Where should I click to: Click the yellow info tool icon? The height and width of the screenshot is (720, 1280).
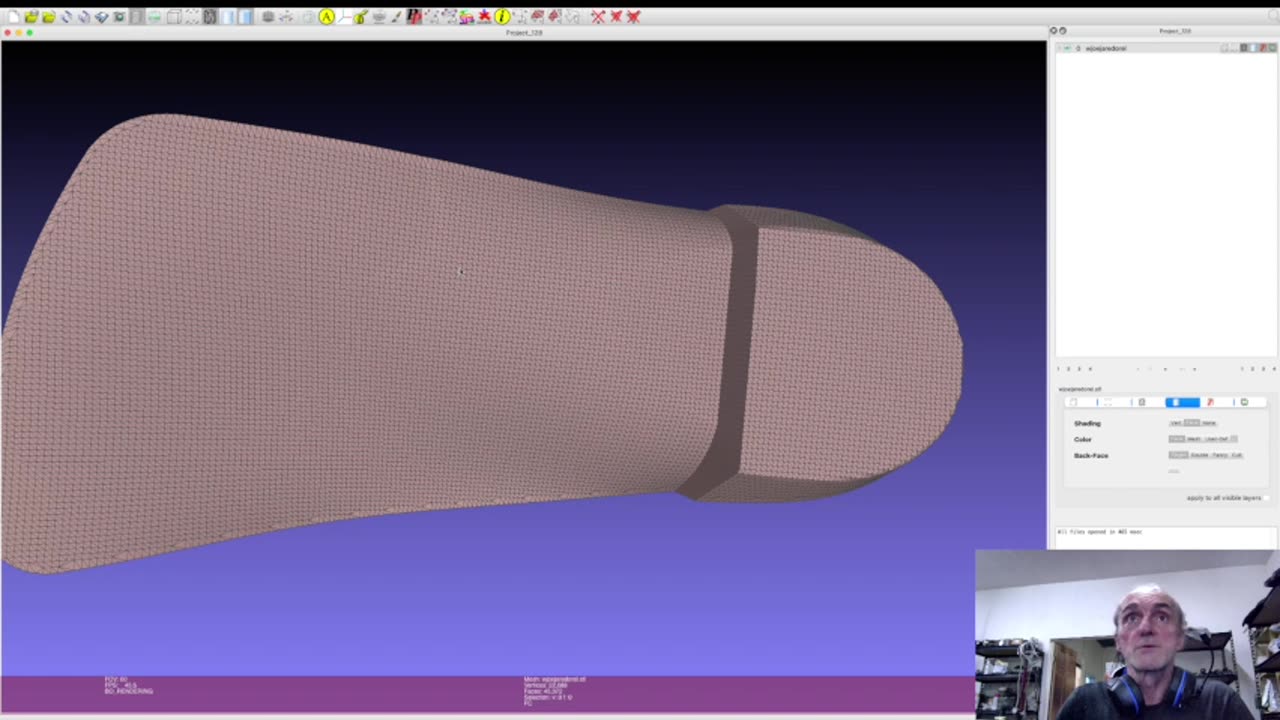pyautogui.click(x=502, y=16)
